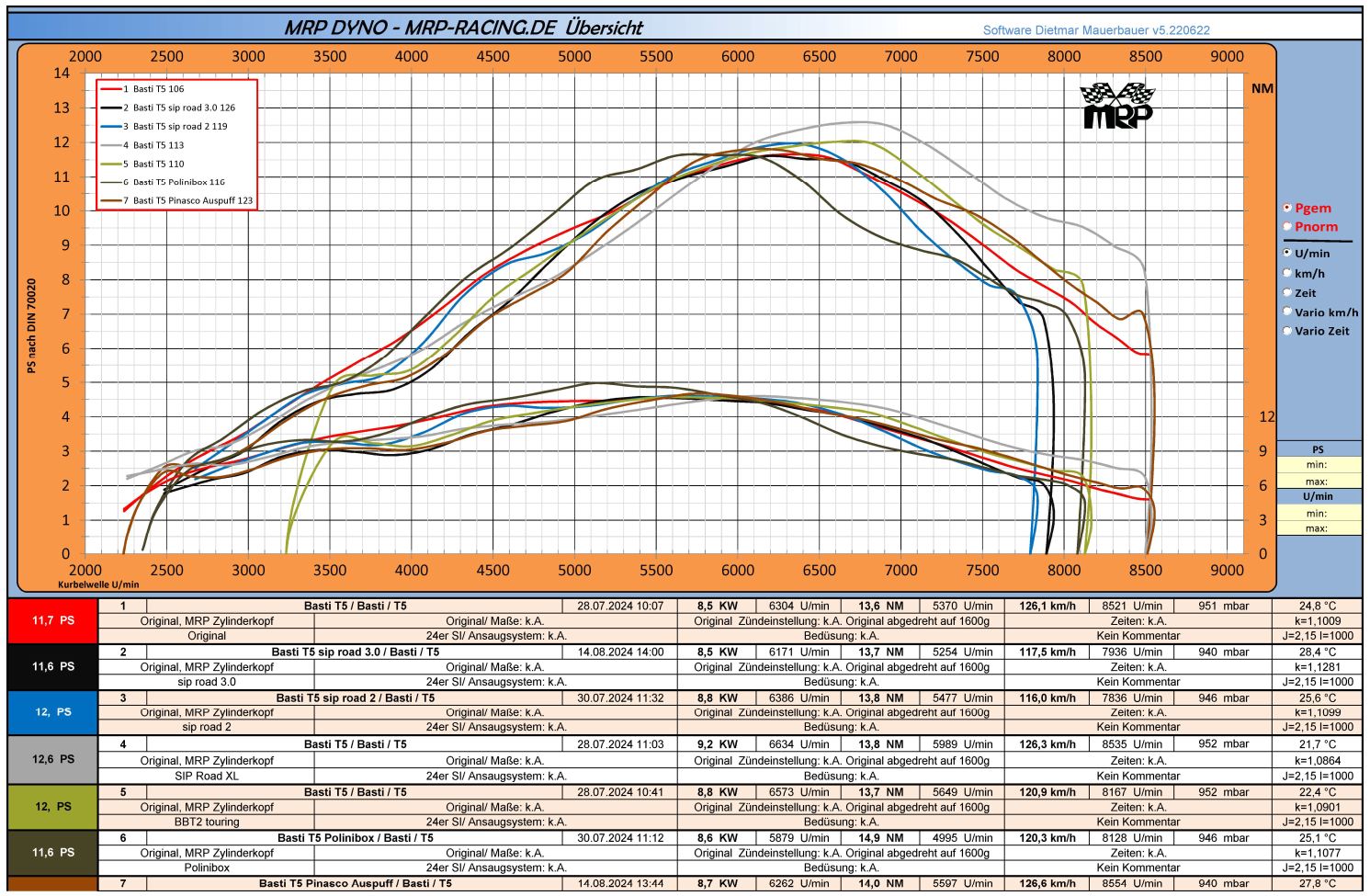Click the PS max input field
The width and height of the screenshot is (1370, 896).
[x=1319, y=481]
